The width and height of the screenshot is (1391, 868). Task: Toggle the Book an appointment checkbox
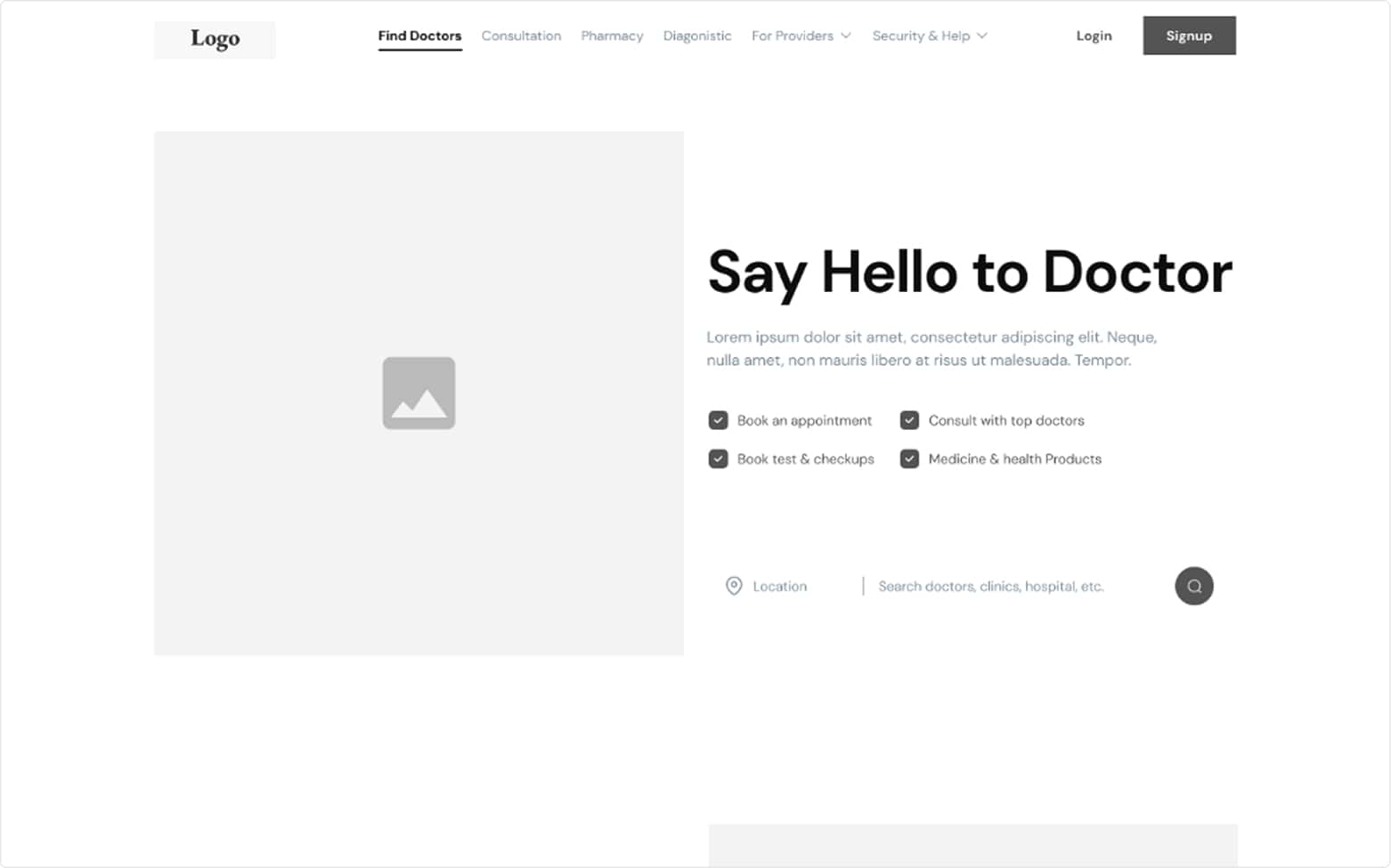pos(718,420)
